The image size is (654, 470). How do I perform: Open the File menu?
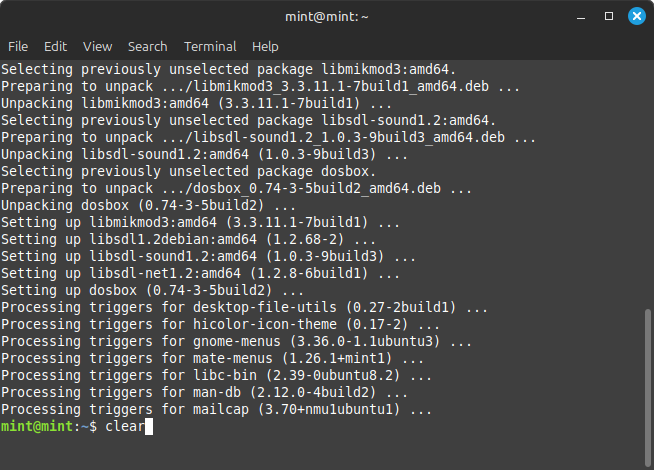(x=18, y=46)
